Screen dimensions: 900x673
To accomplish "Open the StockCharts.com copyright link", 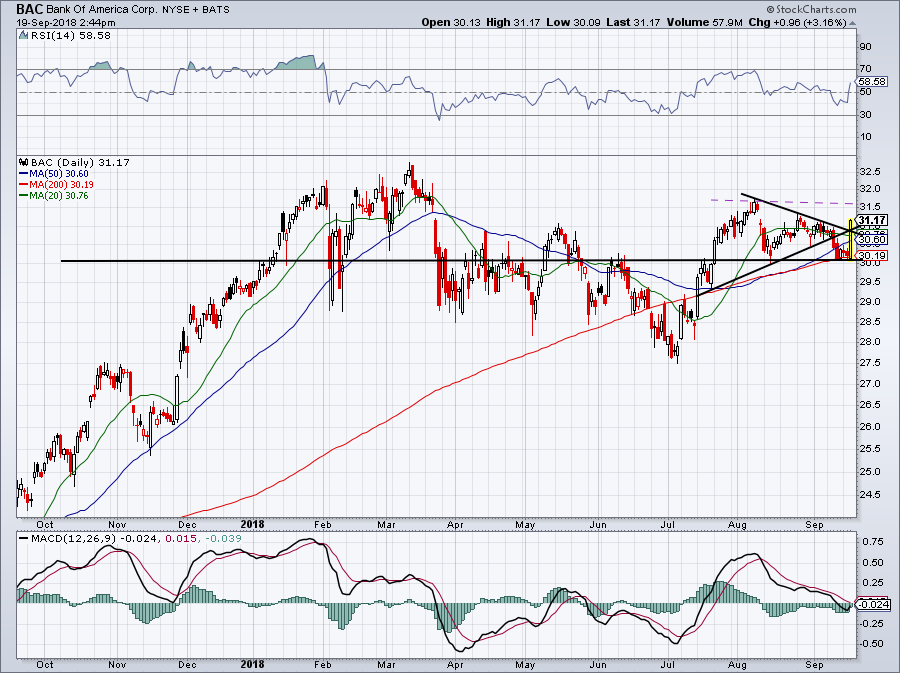I will click(811, 9).
